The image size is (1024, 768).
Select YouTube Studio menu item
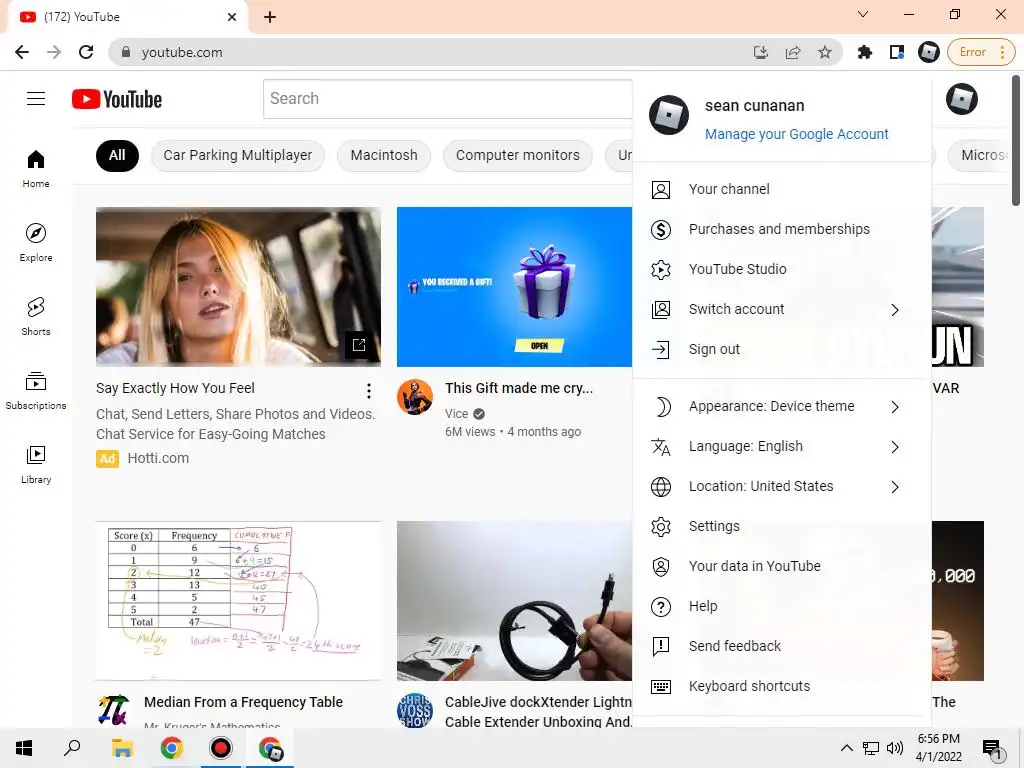[782, 269]
